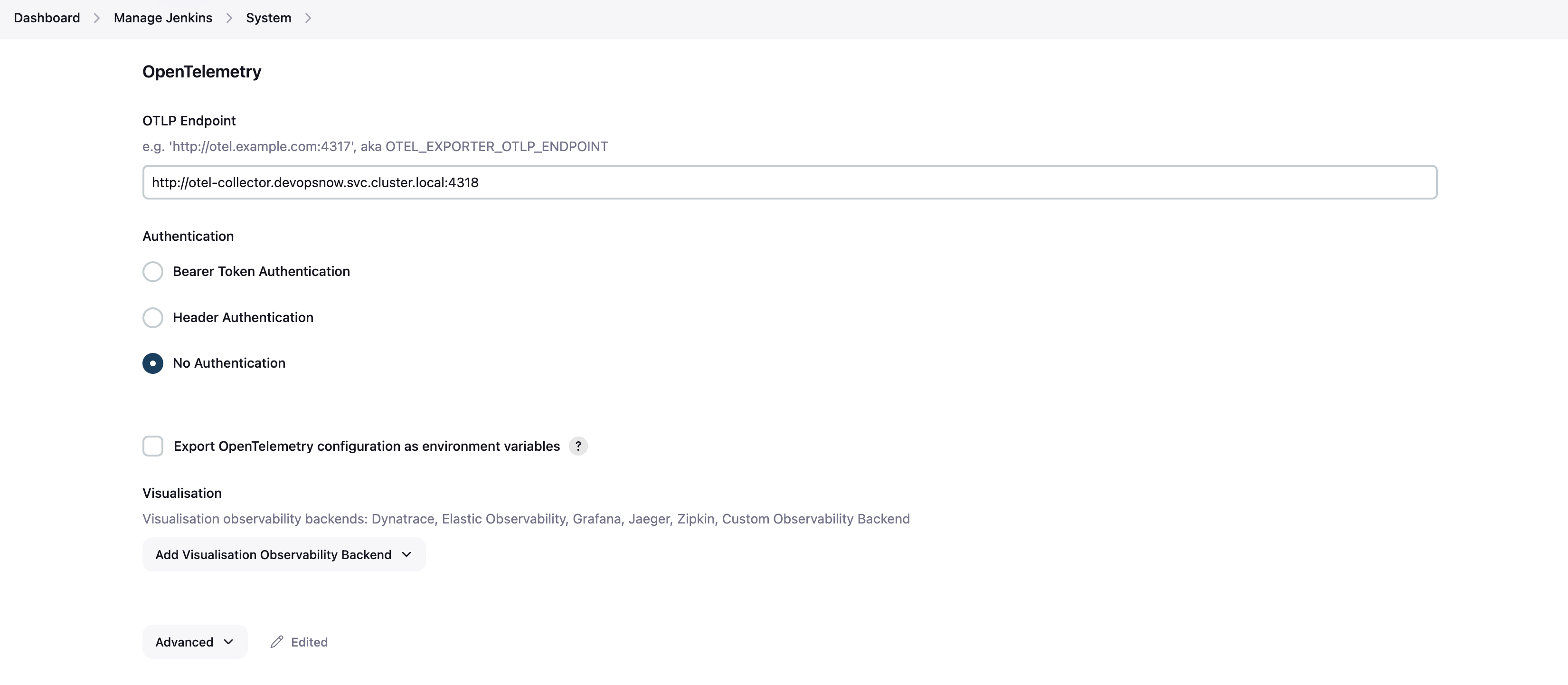Click the chevron after Manage Jenkins breadcrumb
This screenshot has height=685, width=1568.
tap(229, 18)
